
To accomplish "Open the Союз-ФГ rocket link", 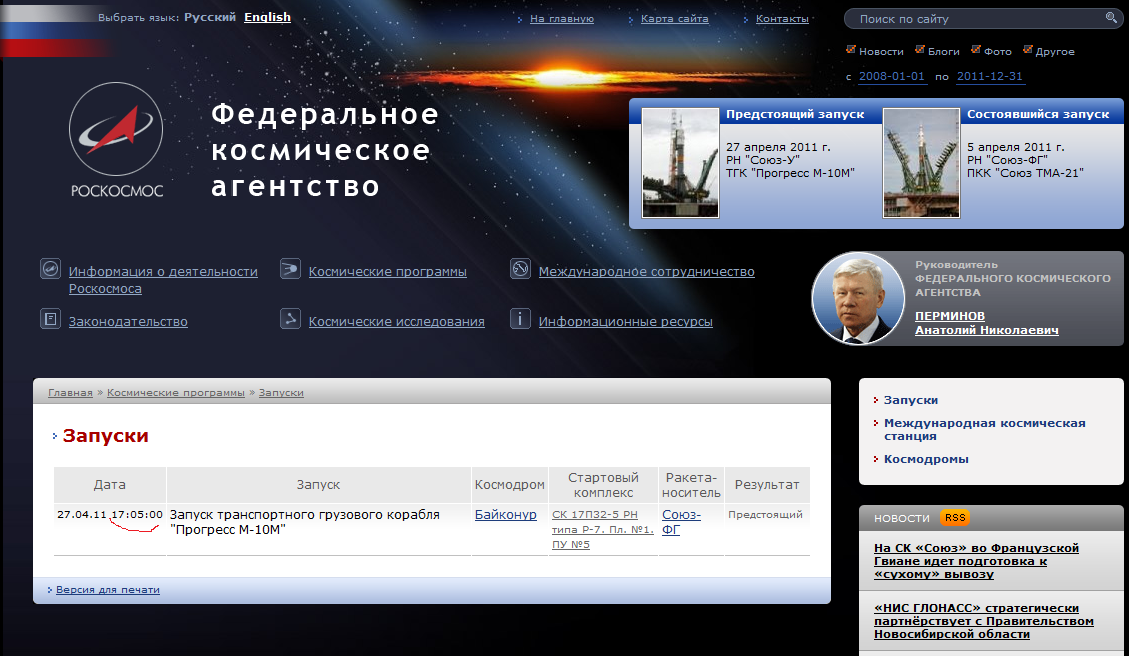I will tap(681, 522).
